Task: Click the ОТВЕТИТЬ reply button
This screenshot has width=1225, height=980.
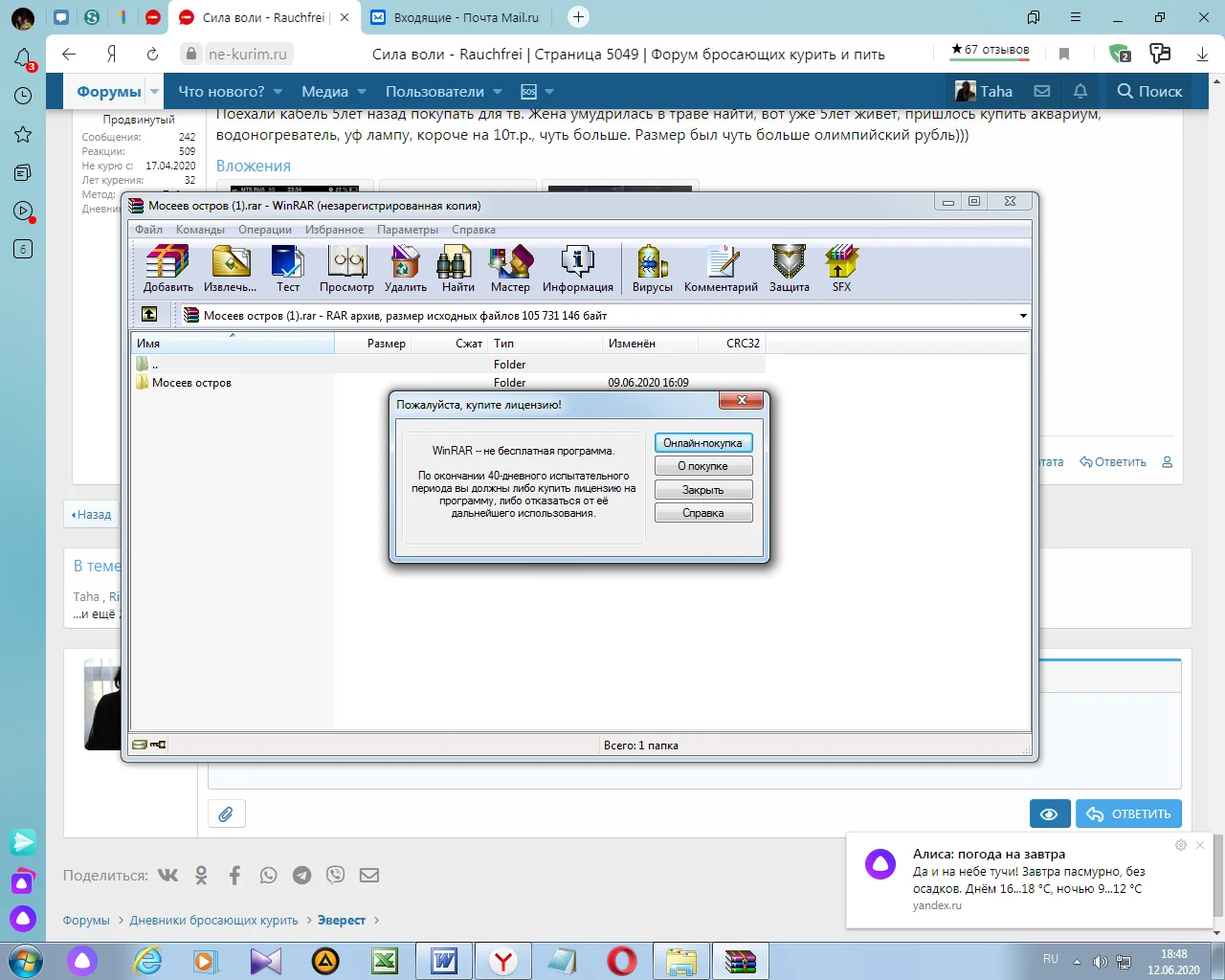Action: (x=1129, y=814)
